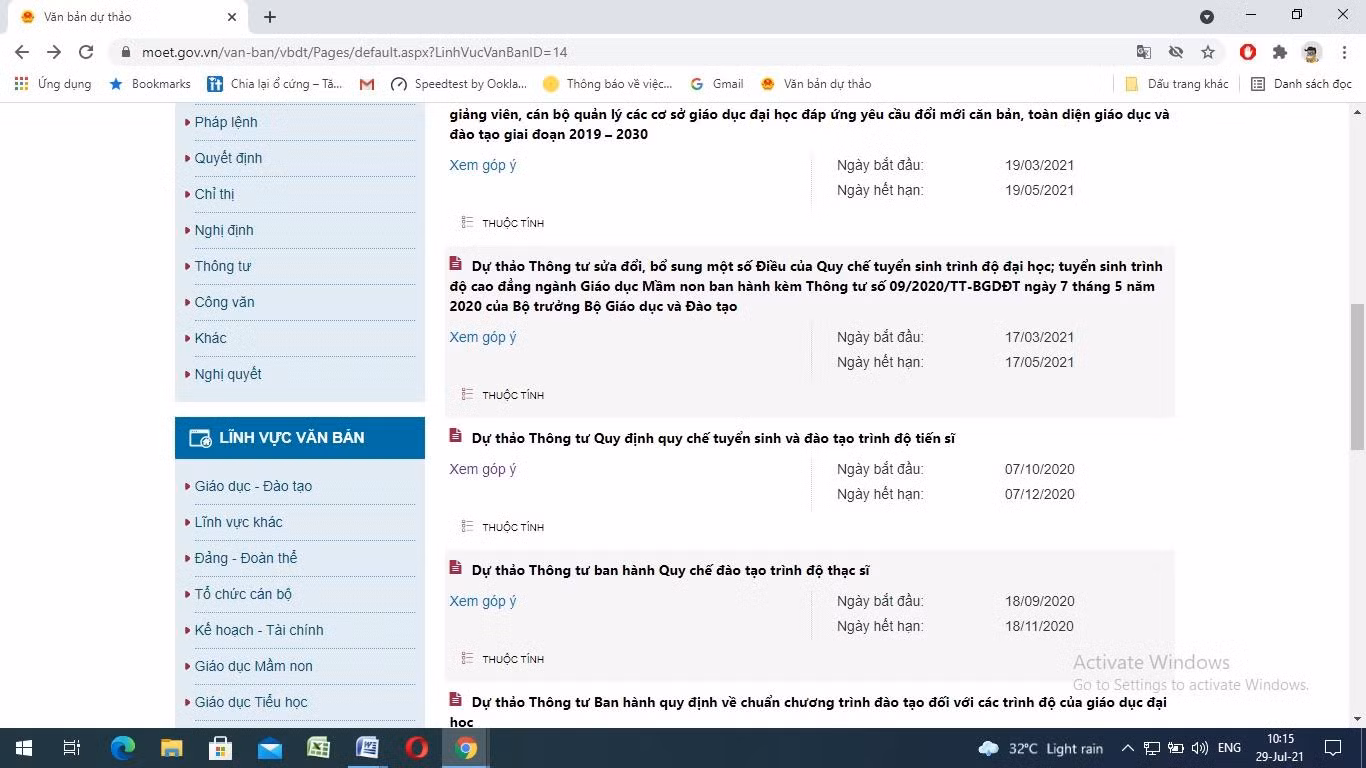Open the volume control in the system tray
The height and width of the screenshot is (768, 1366).
coord(1200,748)
